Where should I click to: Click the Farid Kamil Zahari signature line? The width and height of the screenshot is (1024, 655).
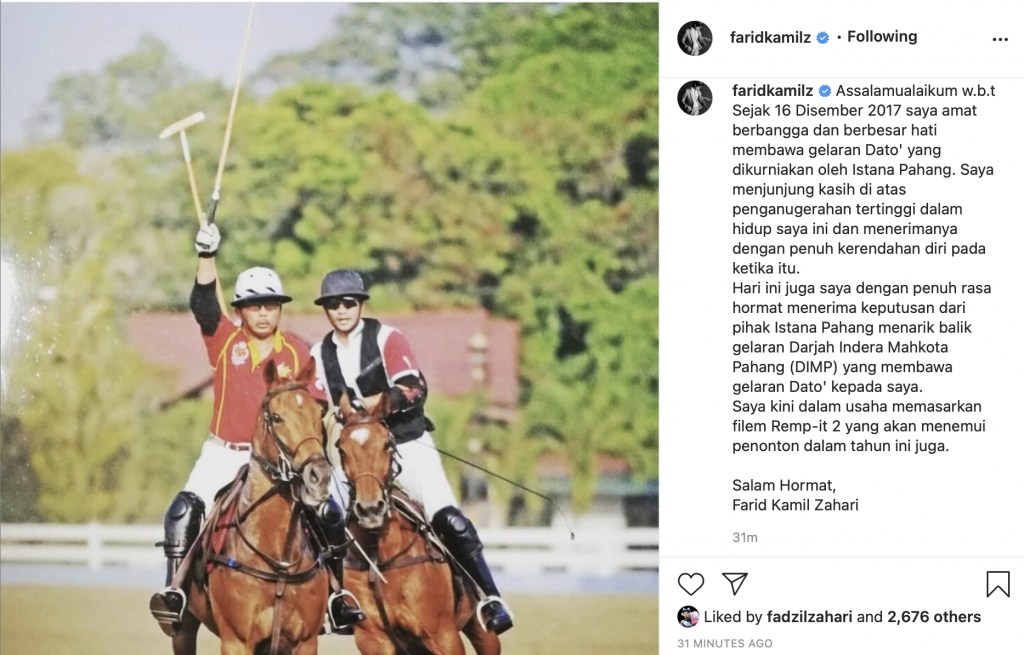[795, 505]
